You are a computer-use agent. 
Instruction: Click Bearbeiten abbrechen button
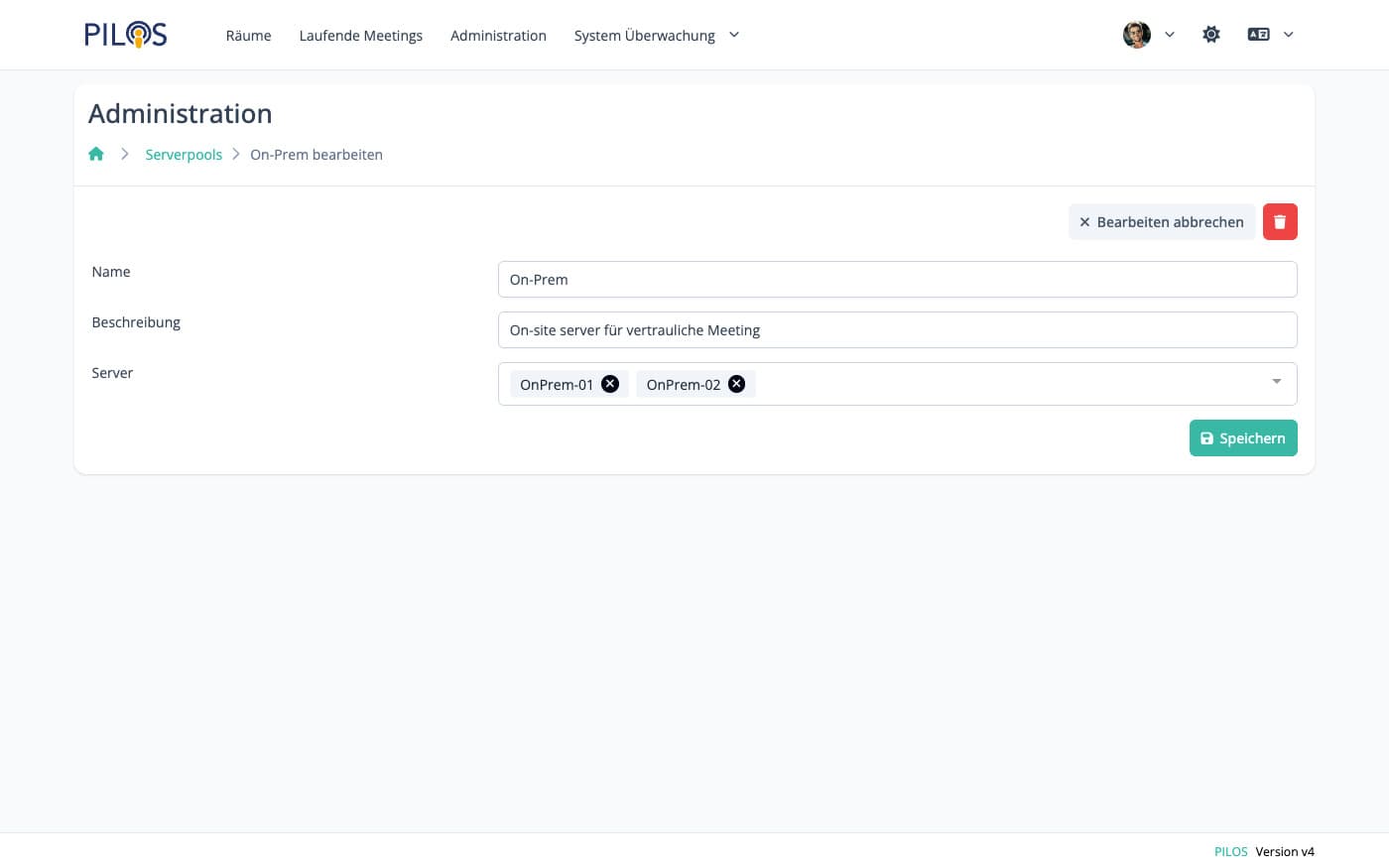pyautogui.click(x=1161, y=222)
